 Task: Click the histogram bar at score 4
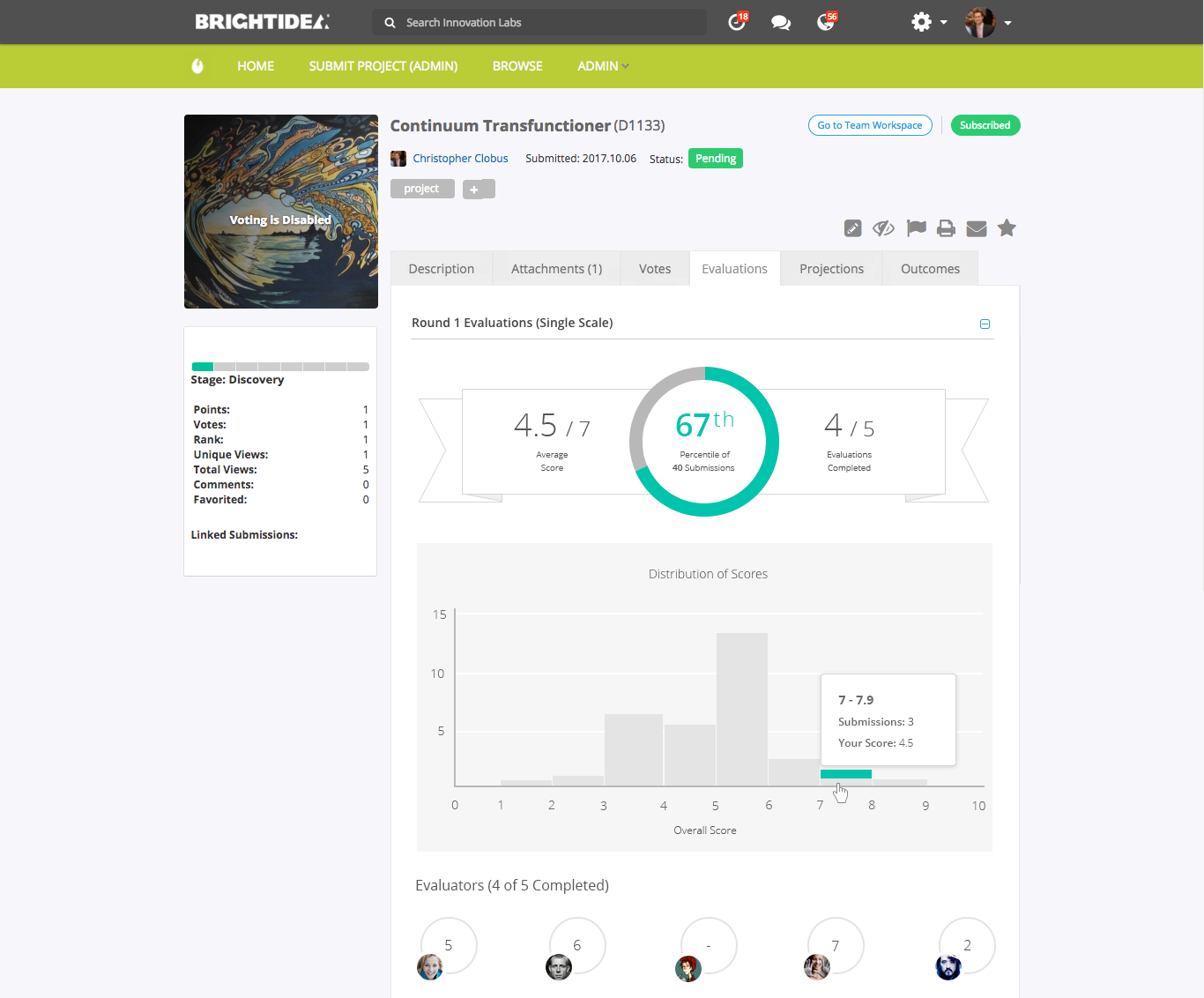[690, 755]
